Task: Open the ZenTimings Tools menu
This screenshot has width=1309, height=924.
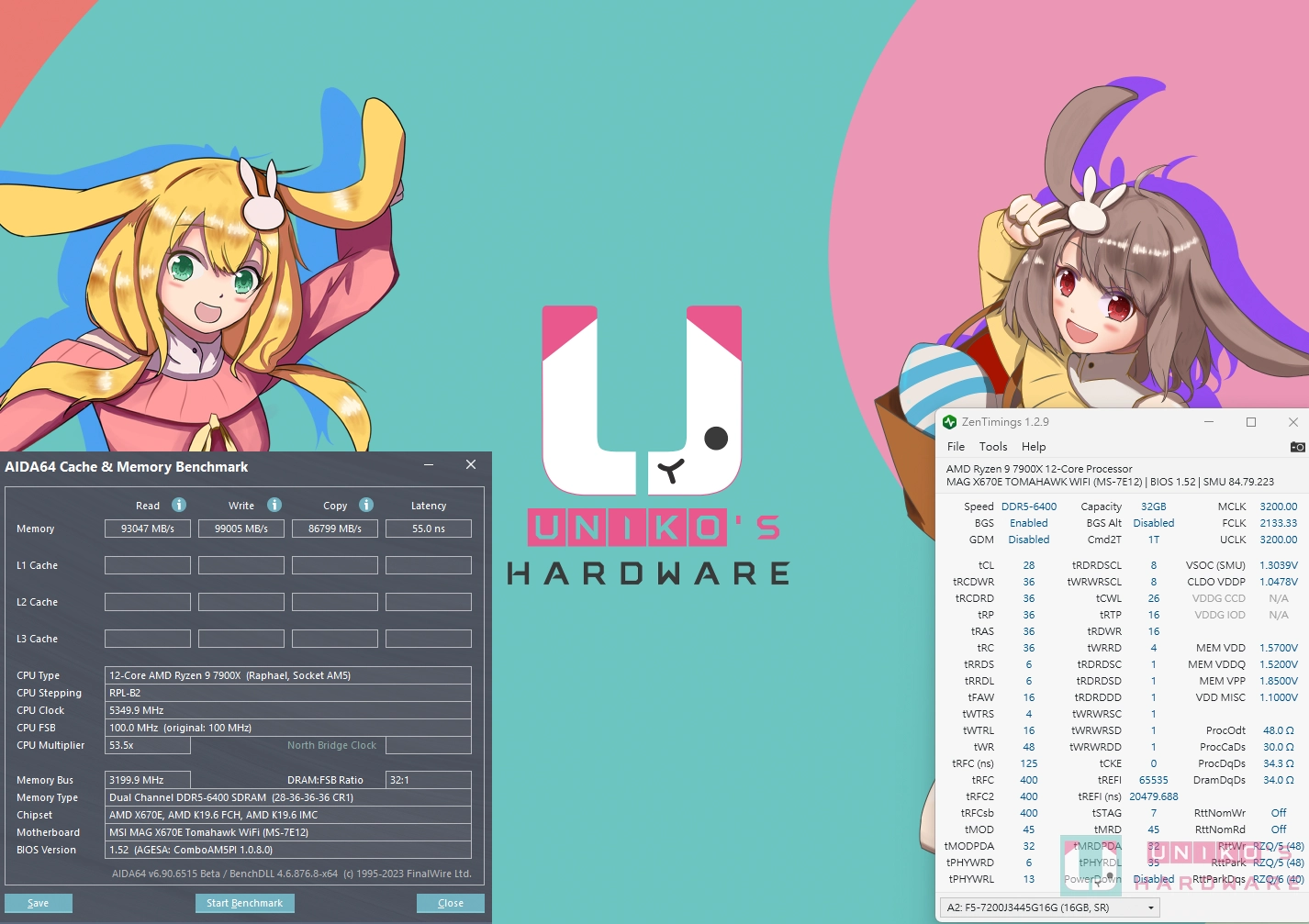Action: pos(993,447)
